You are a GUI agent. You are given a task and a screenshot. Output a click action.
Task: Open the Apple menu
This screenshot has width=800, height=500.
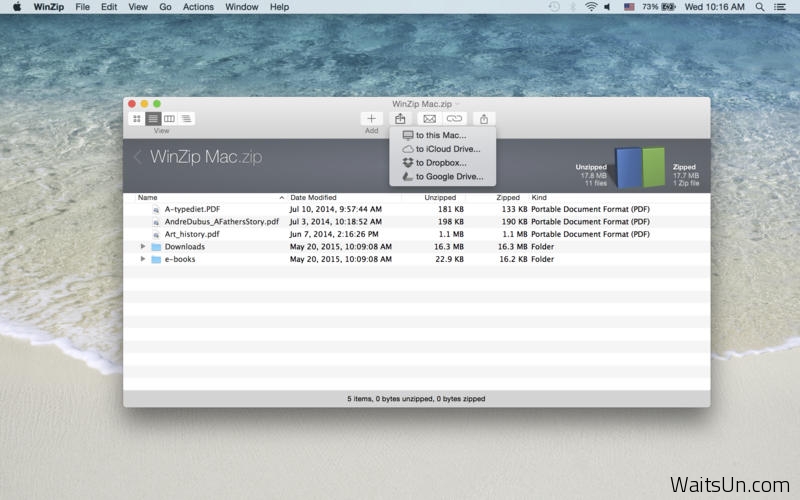[17, 7]
